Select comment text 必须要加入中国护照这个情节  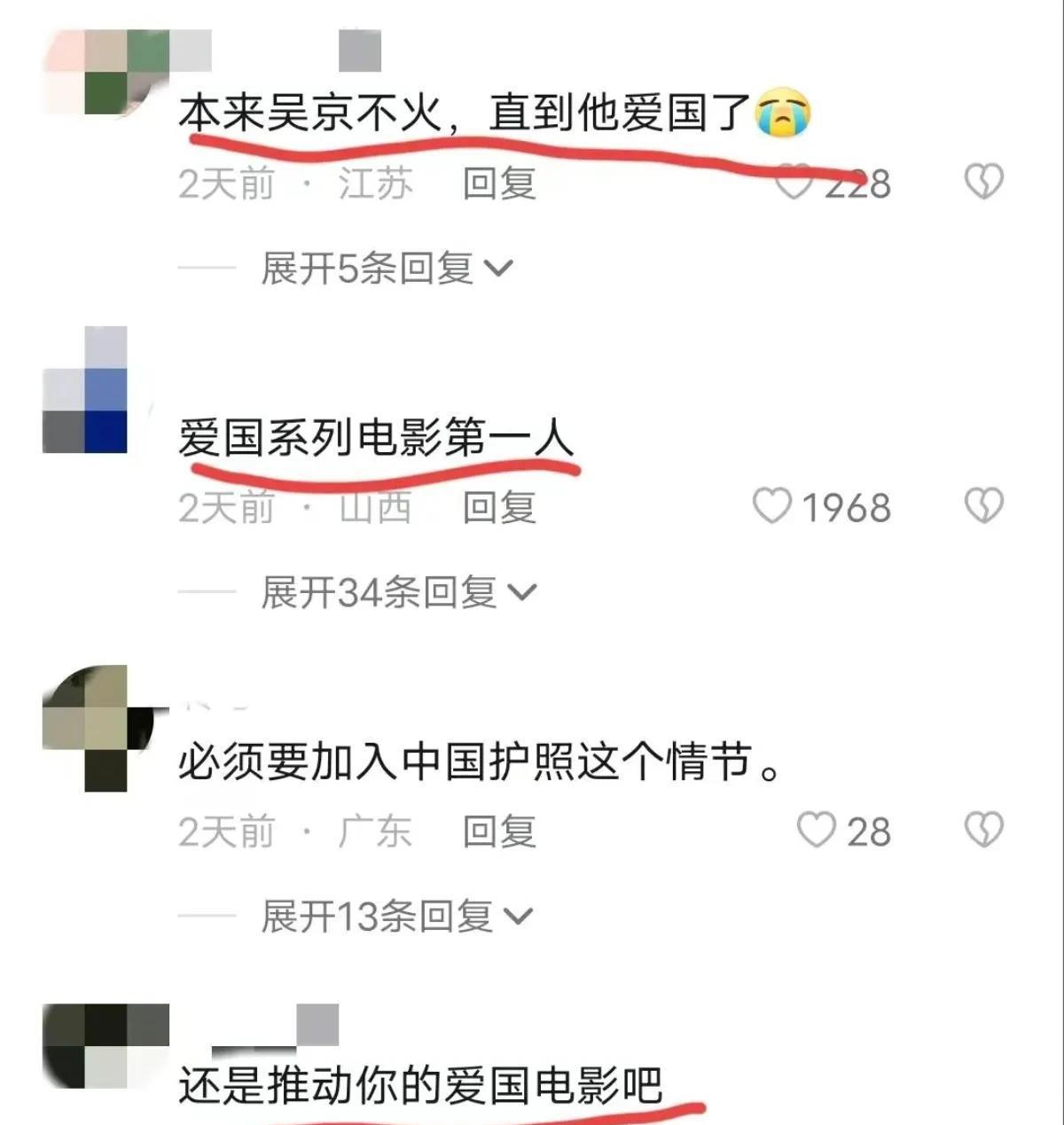480,762
